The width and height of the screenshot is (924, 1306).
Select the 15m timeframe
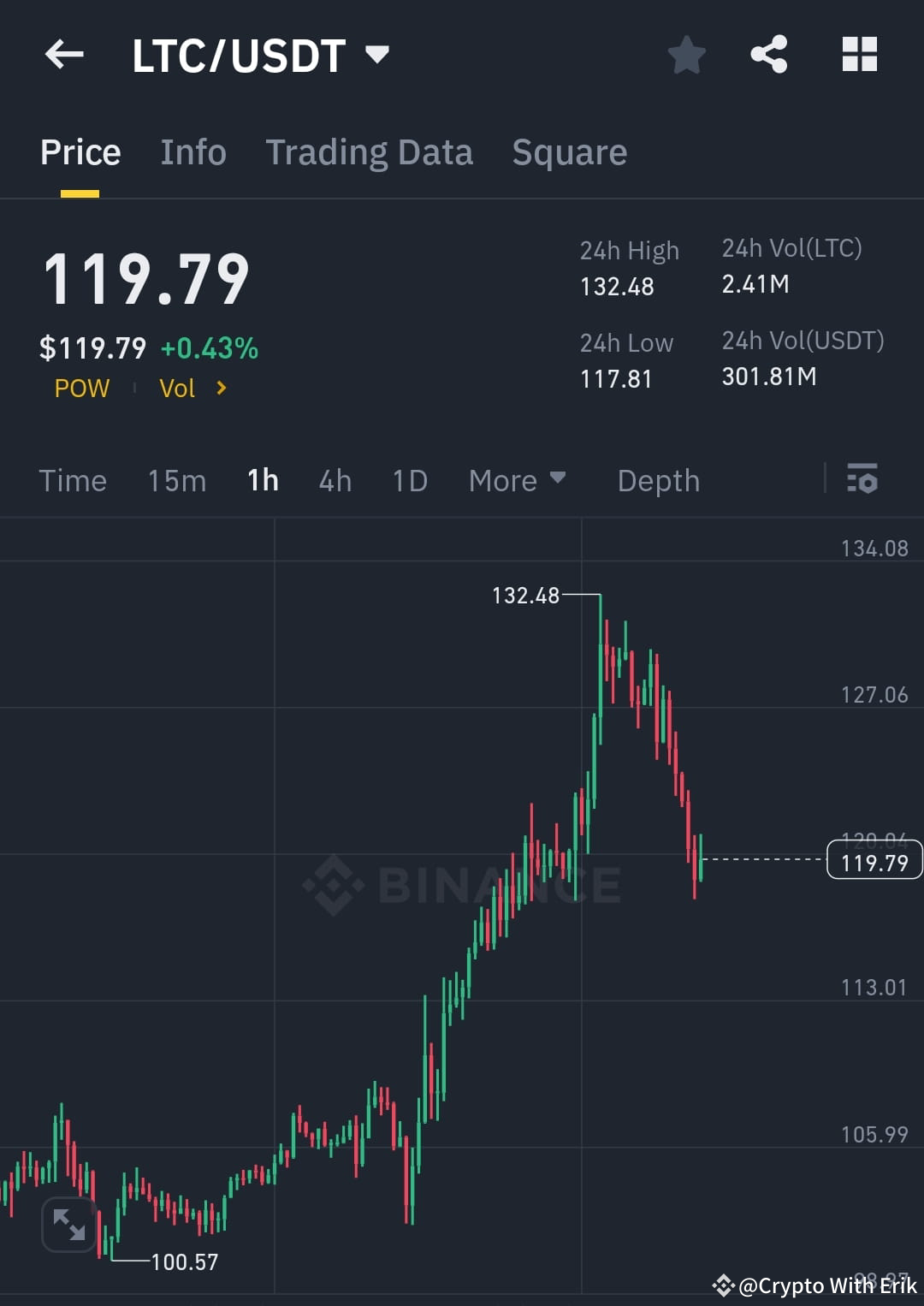176,480
